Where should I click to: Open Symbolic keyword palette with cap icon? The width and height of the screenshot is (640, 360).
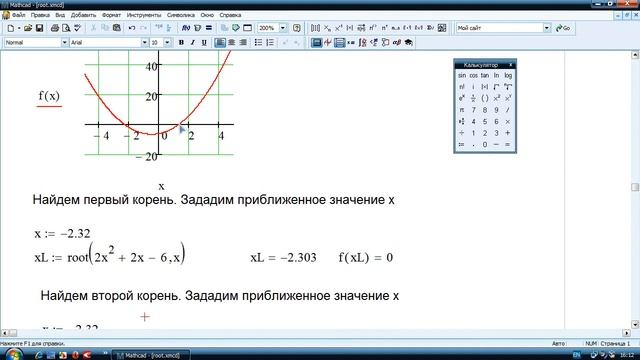408,42
